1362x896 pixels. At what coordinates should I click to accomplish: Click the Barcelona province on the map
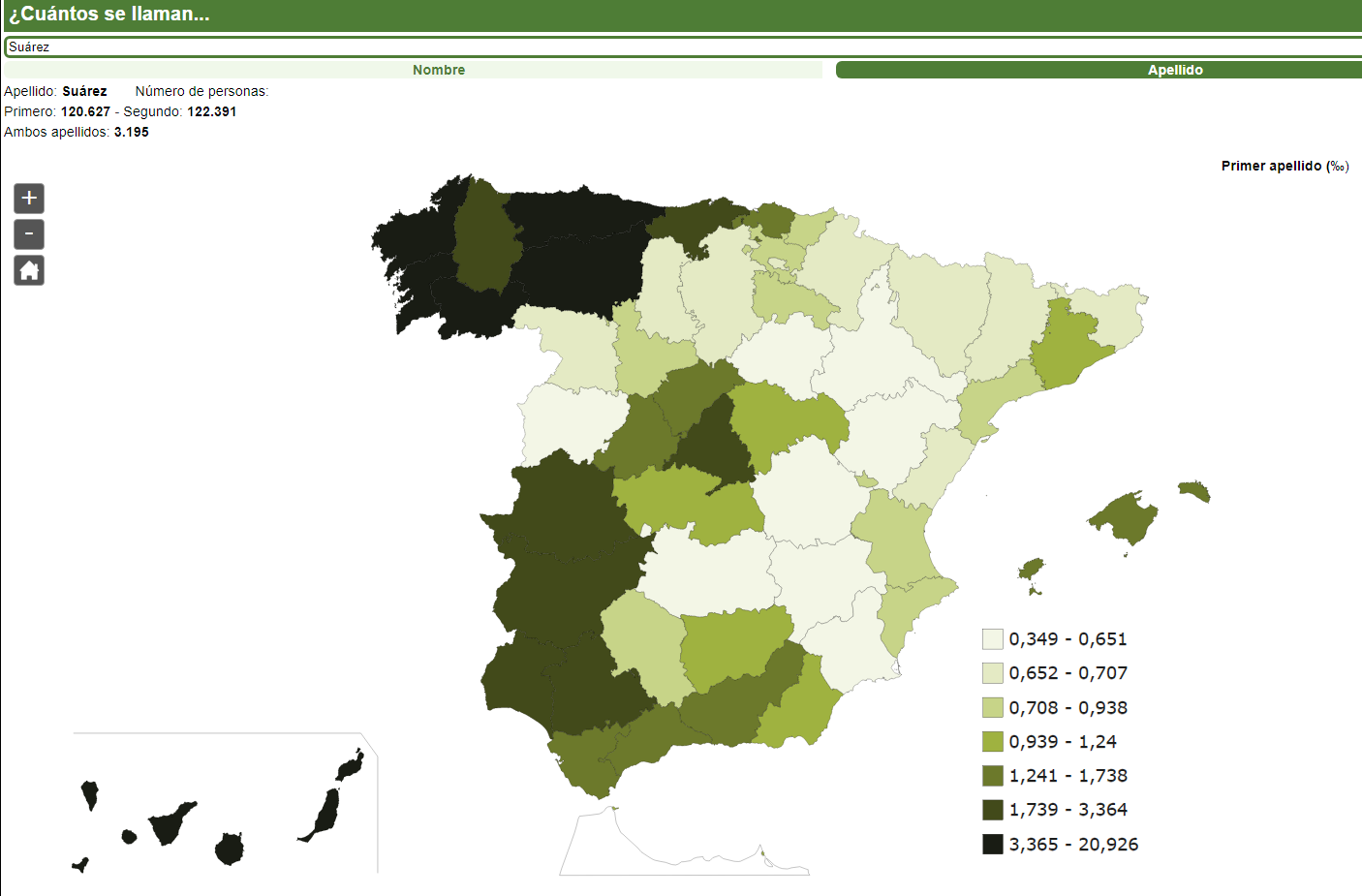coord(1066,349)
